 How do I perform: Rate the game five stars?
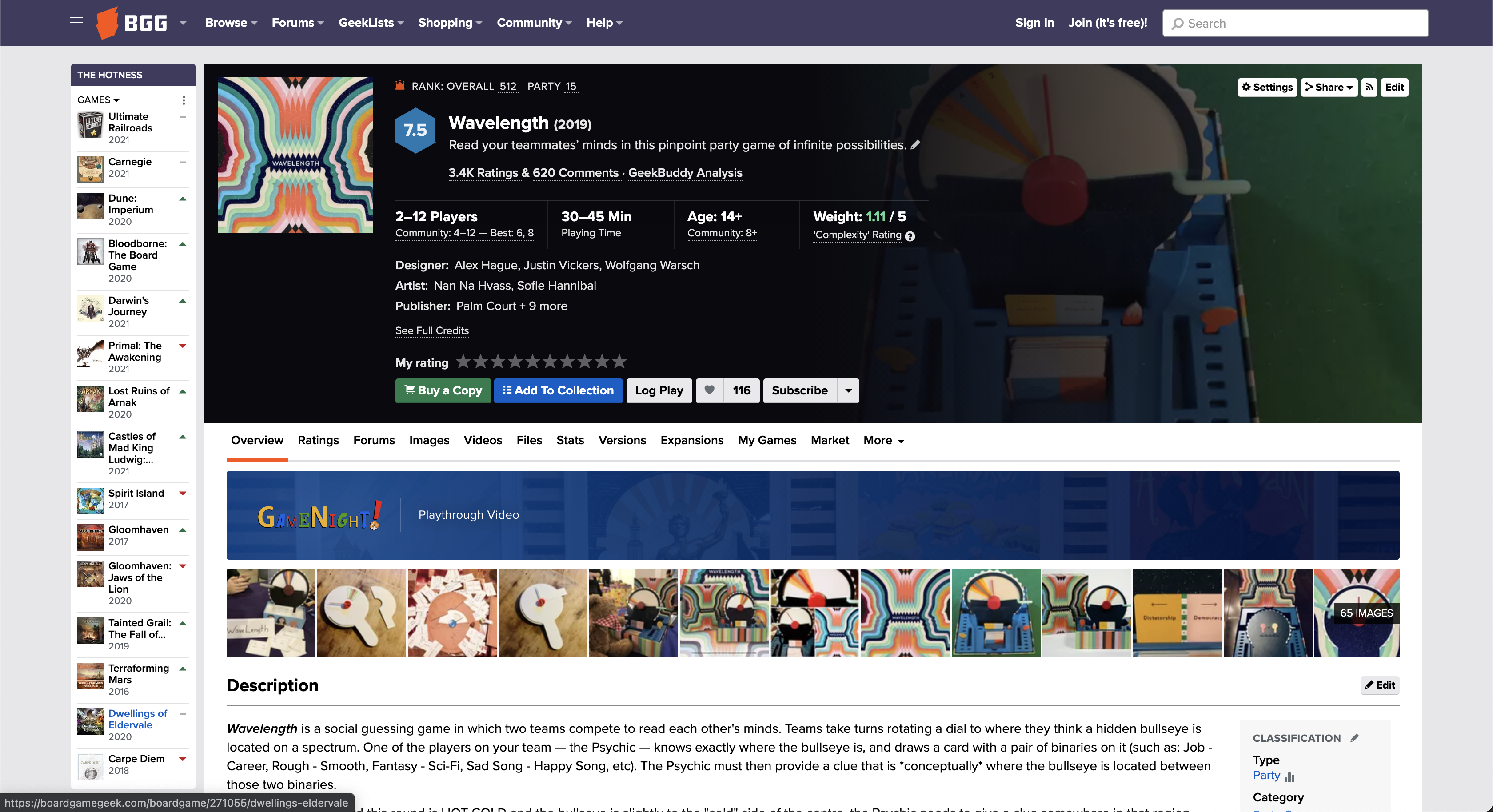click(x=533, y=362)
